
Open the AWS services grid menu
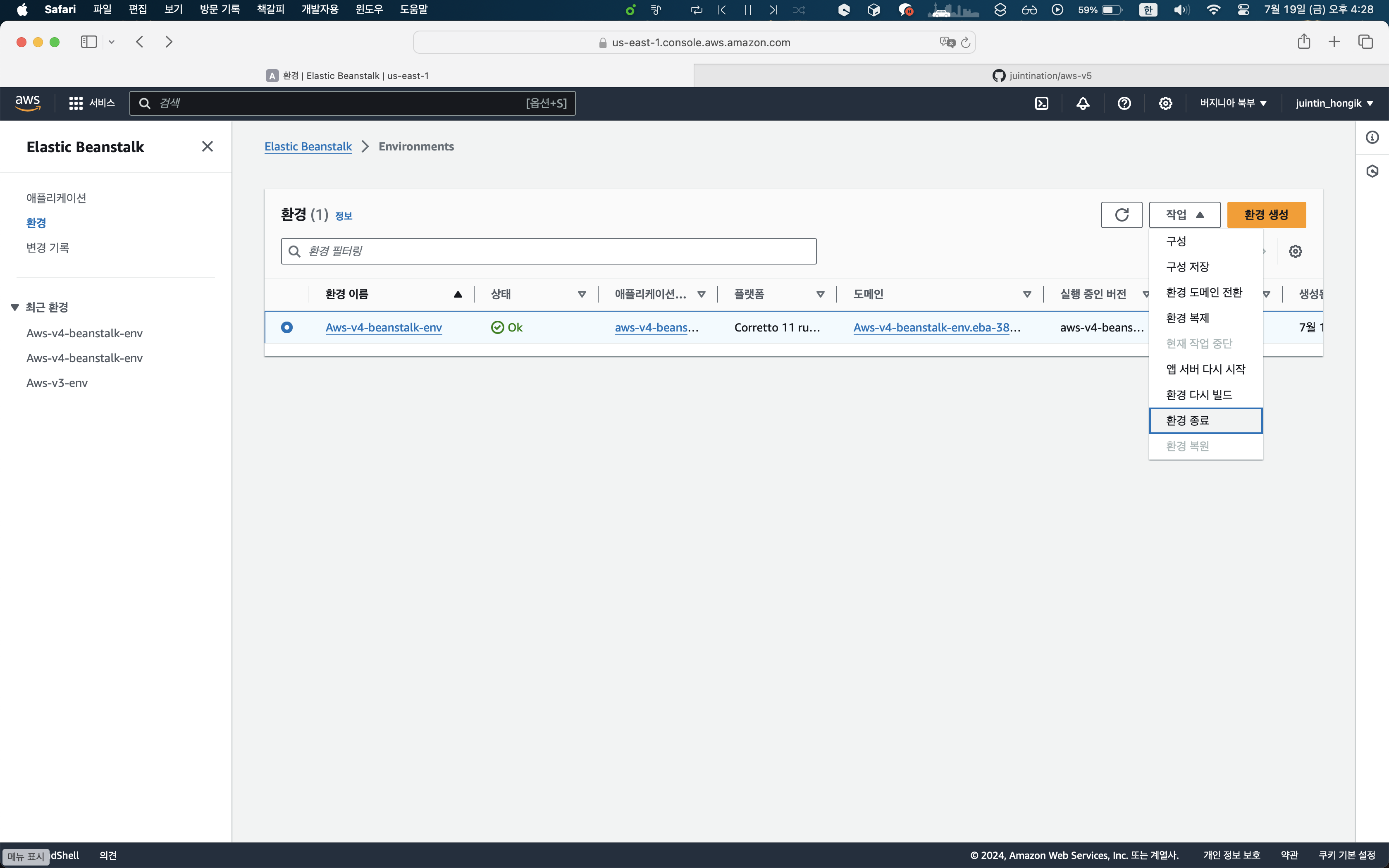point(76,103)
